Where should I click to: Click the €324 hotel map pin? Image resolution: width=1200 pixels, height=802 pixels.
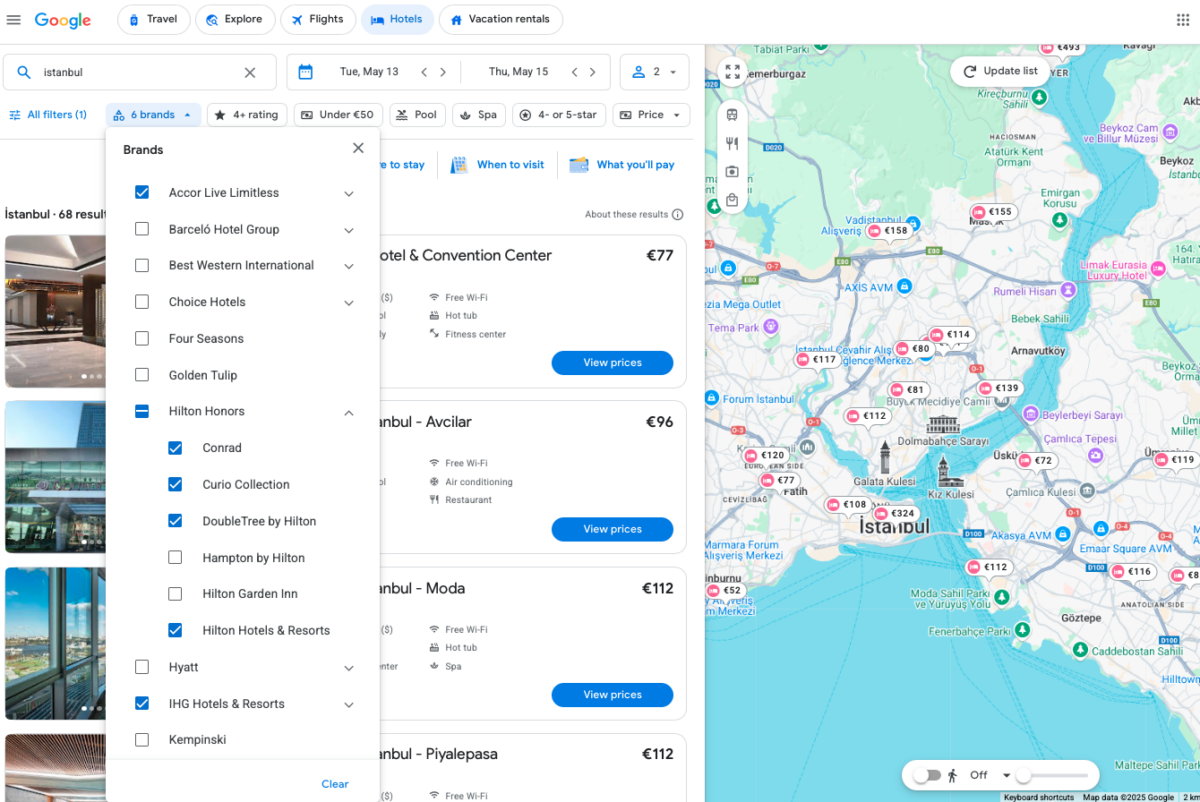tap(894, 514)
